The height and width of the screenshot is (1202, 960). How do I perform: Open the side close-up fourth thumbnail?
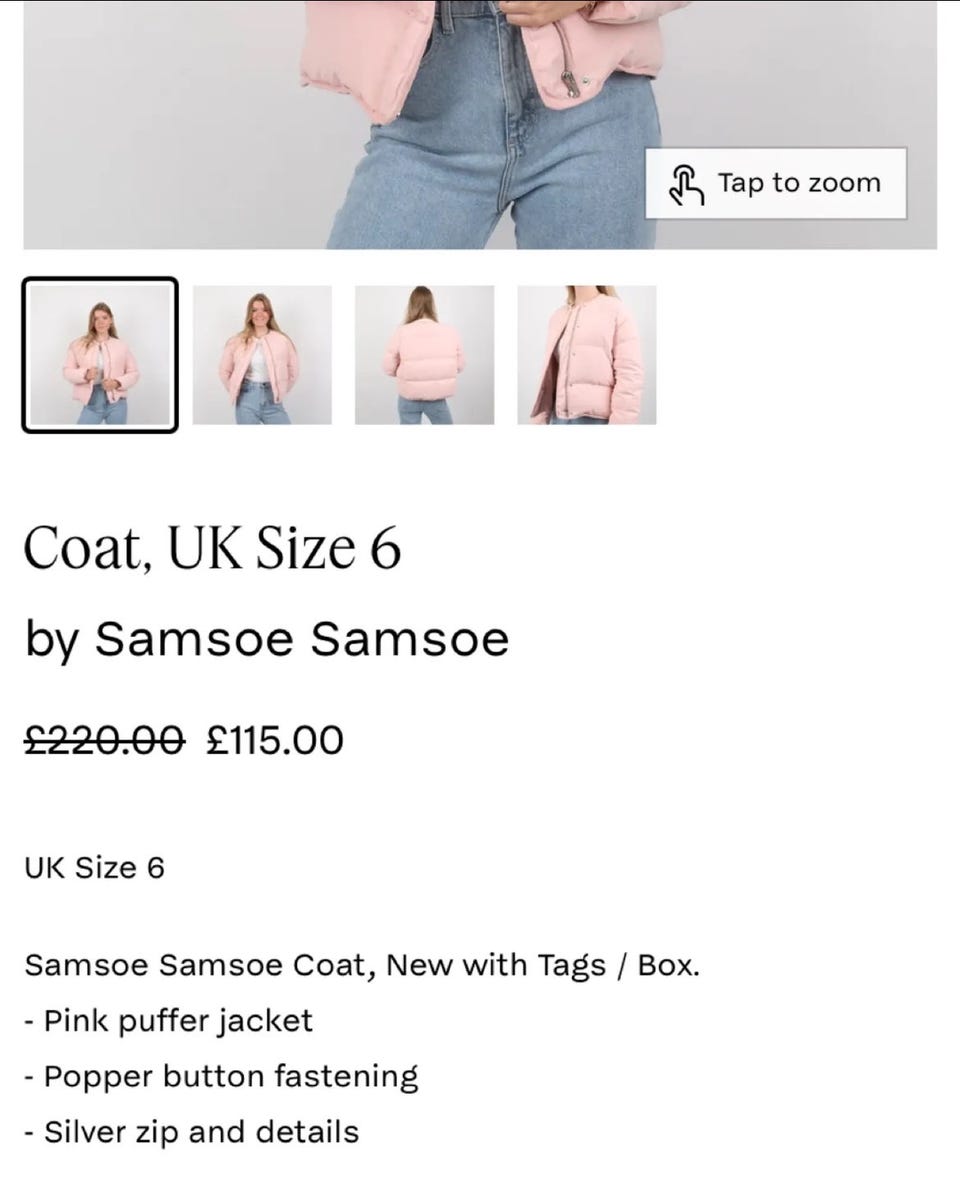[x=587, y=355]
